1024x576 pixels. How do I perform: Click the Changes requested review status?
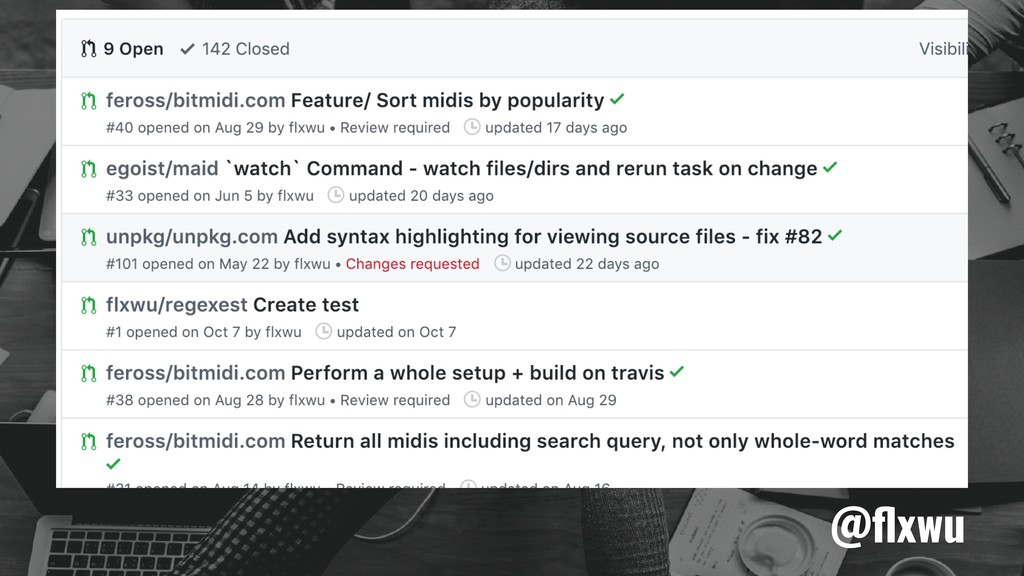tap(412, 264)
